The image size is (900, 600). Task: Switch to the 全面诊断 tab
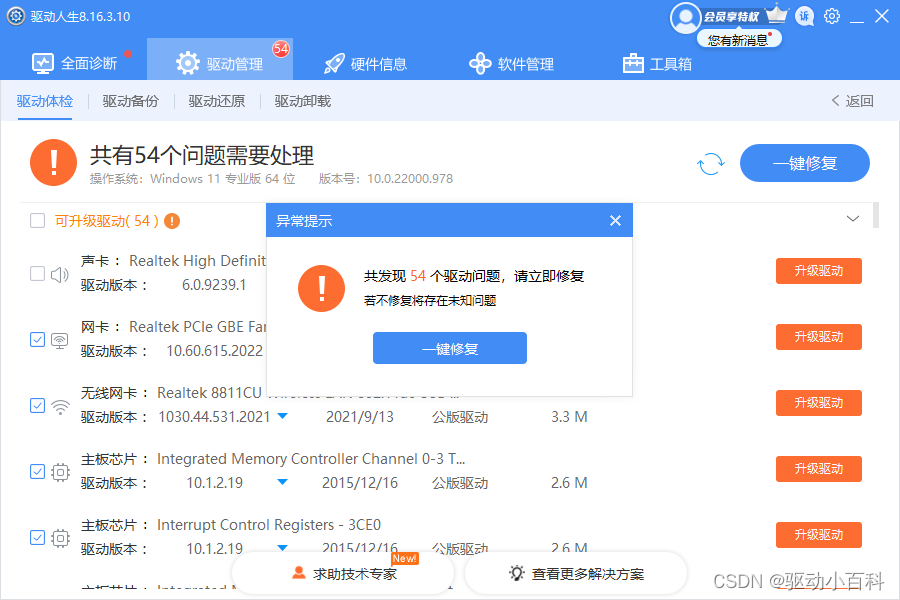(75, 63)
